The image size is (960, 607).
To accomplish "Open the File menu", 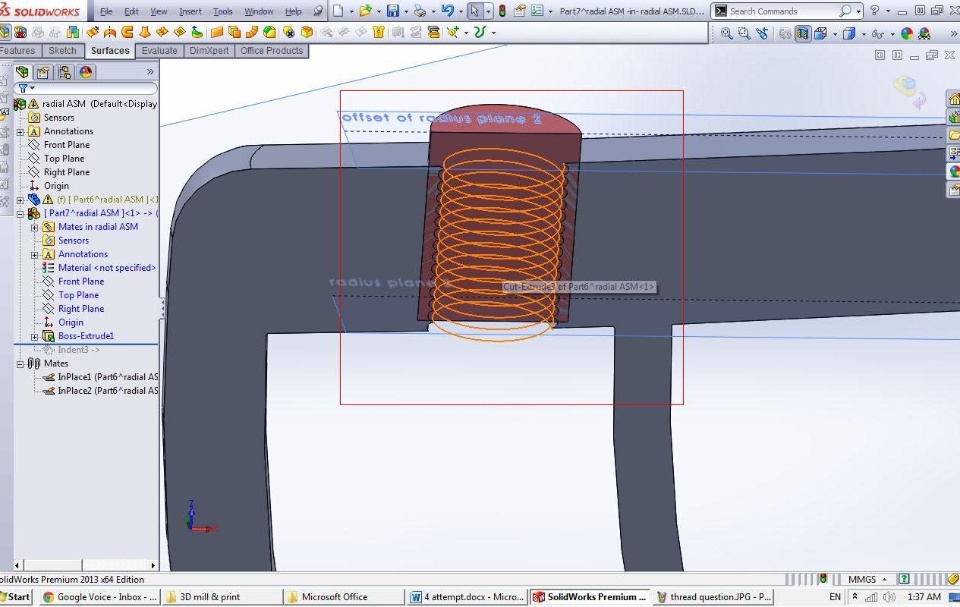I will 106,11.
